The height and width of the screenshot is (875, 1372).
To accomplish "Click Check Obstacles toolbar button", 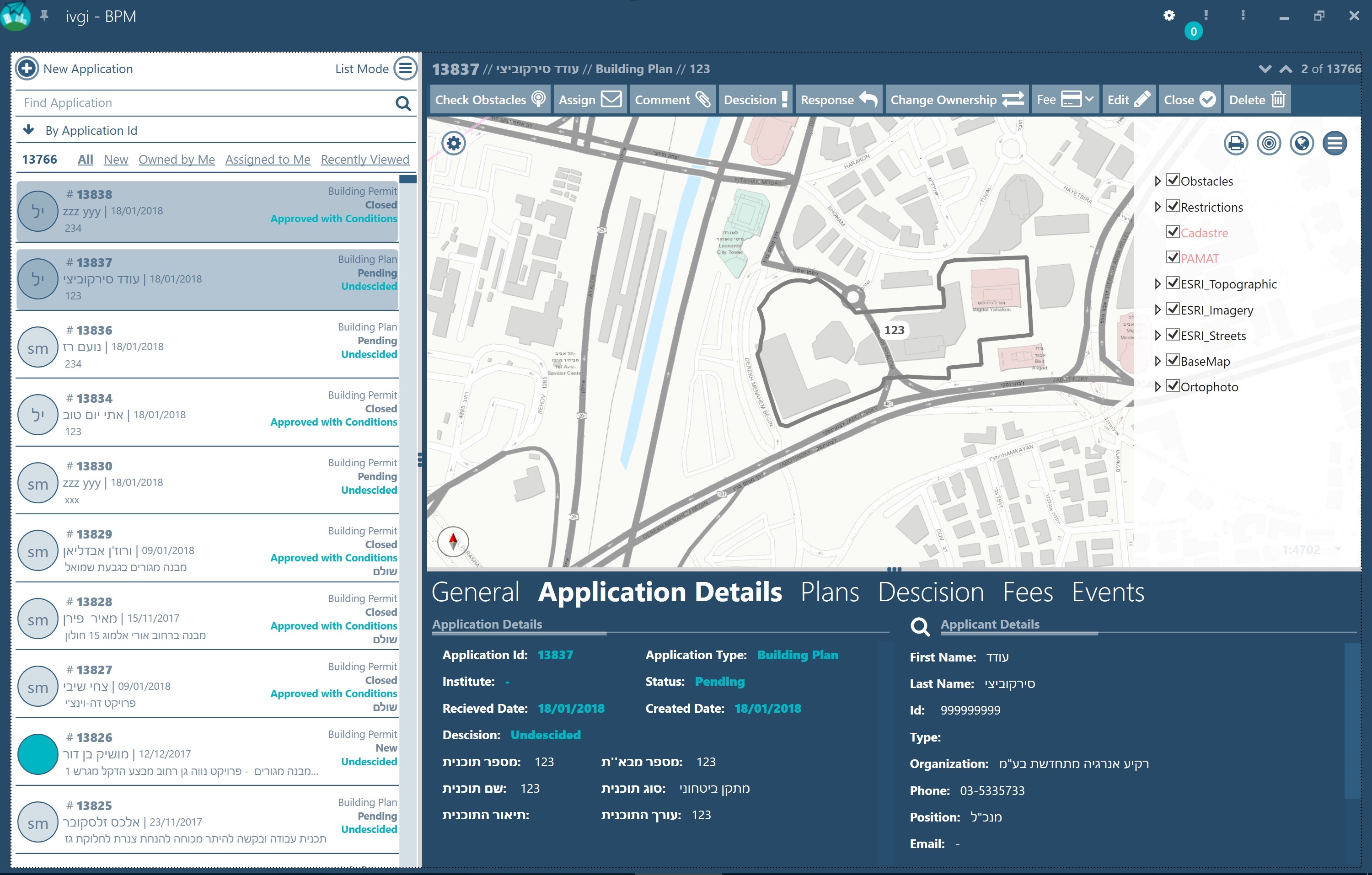I will [490, 100].
